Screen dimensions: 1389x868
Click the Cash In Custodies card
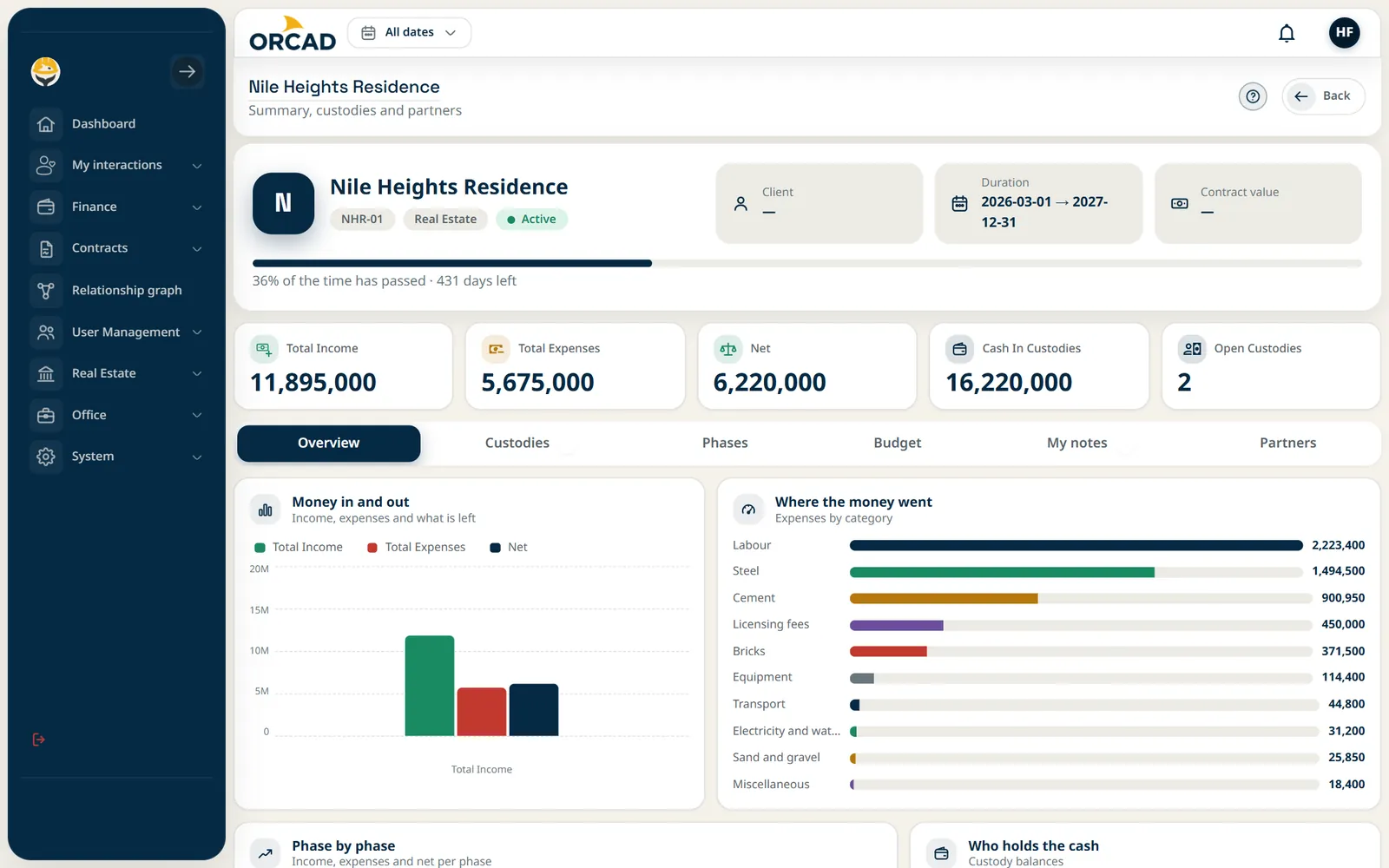point(1039,366)
